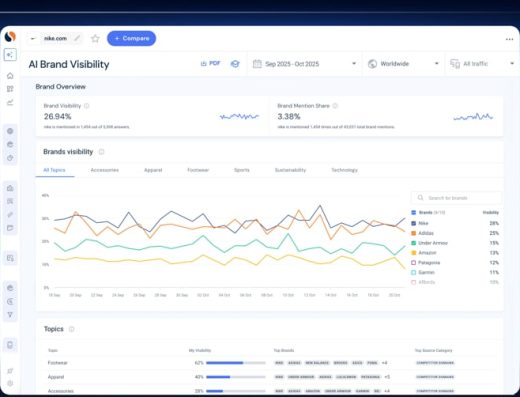This screenshot has width=520, height=397.
Task: Open the AI sparkle sidebar icon
Action: [x=10, y=55]
